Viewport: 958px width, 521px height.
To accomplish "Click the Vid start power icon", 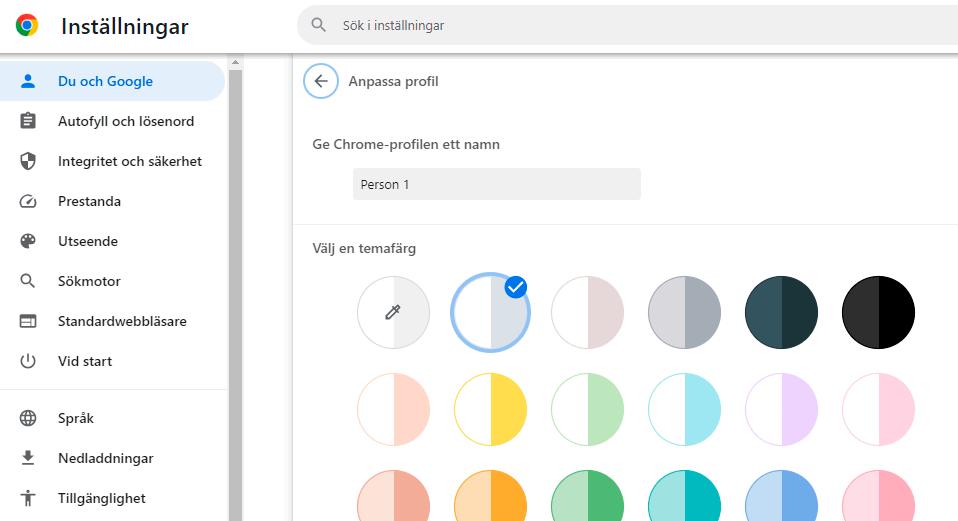I will [x=28, y=361].
